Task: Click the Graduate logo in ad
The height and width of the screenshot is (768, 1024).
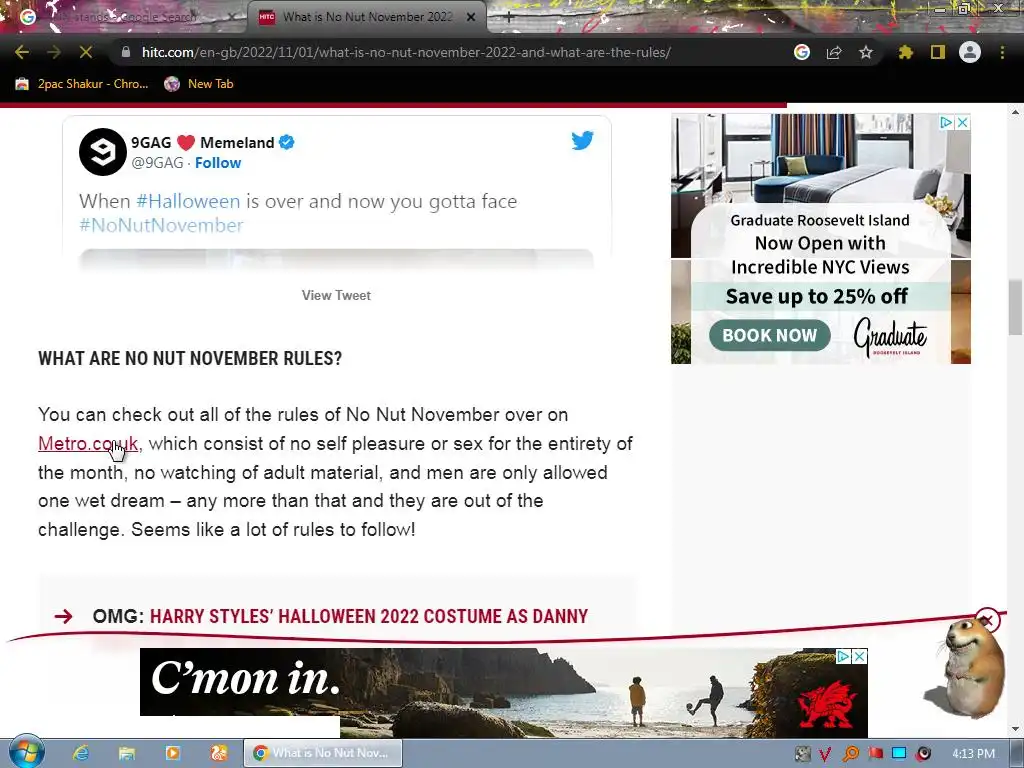Action: [890, 337]
